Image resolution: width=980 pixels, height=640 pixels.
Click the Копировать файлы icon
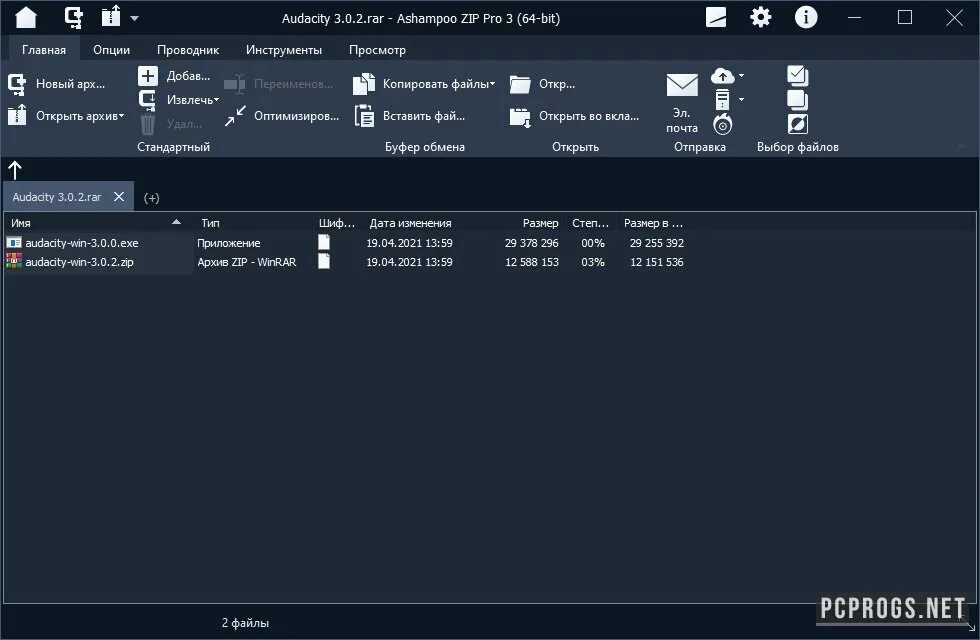pos(364,84)
